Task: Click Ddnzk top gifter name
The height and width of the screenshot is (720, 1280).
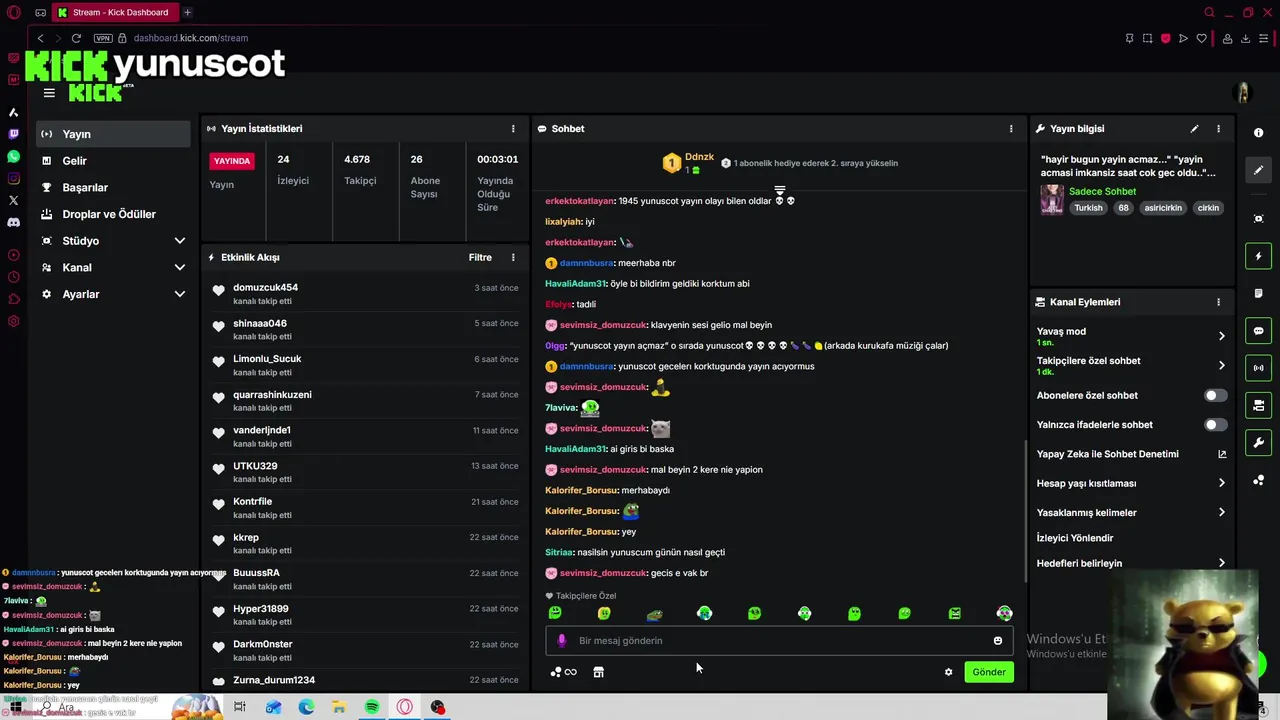Action: 699,157
